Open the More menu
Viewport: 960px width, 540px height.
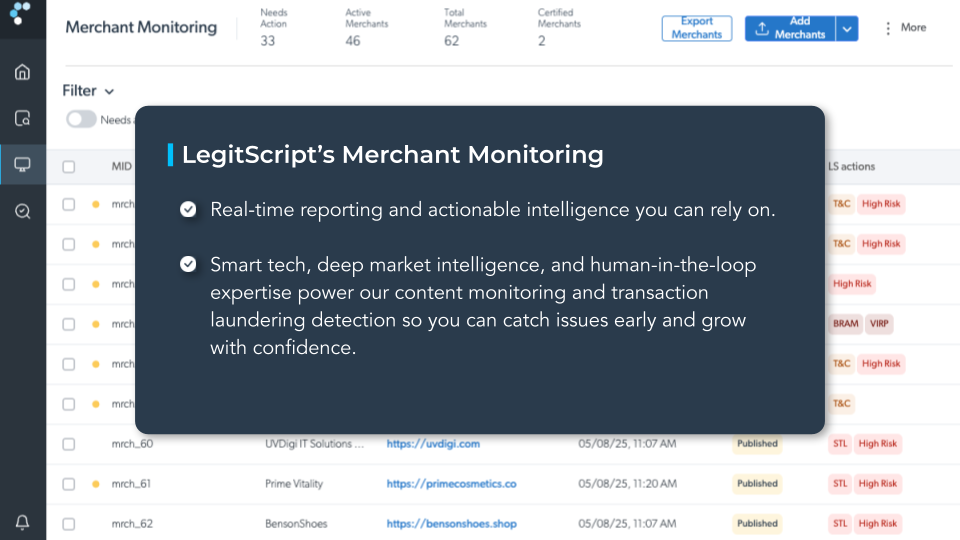click(906, 28)
